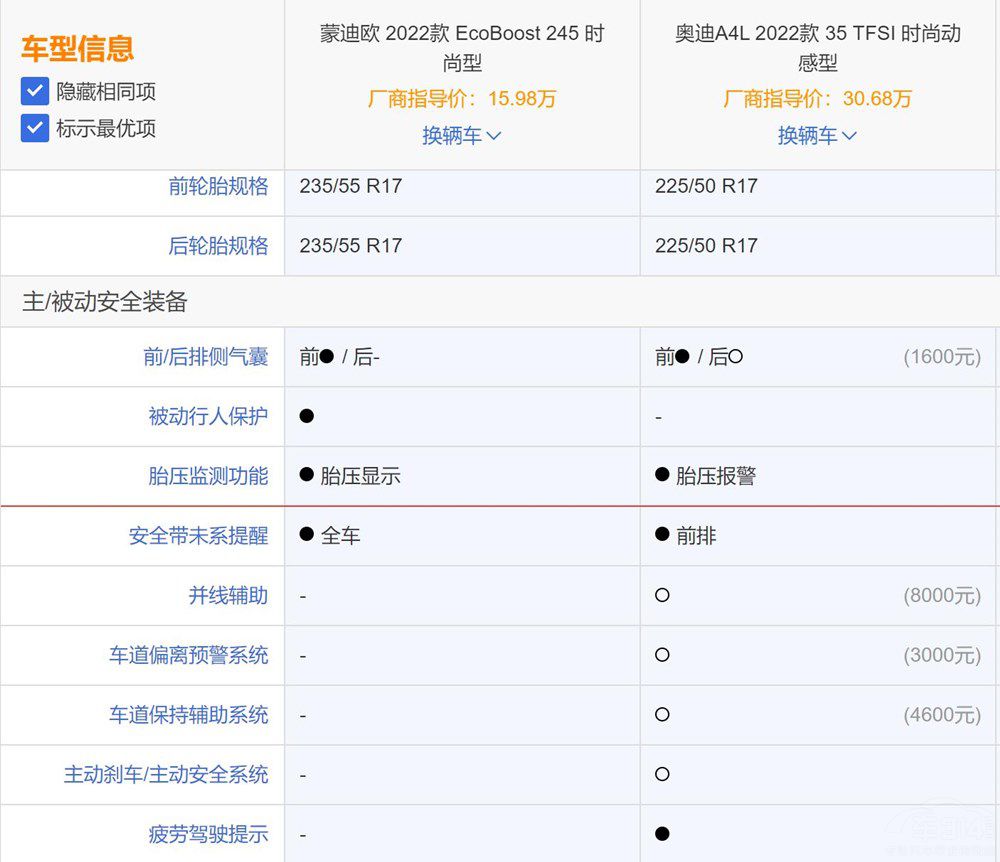Screen dimensions: 1000x862
Task: Uncheck the 隐藏相同项 checkbox
Action: click(x=35, y=92)
